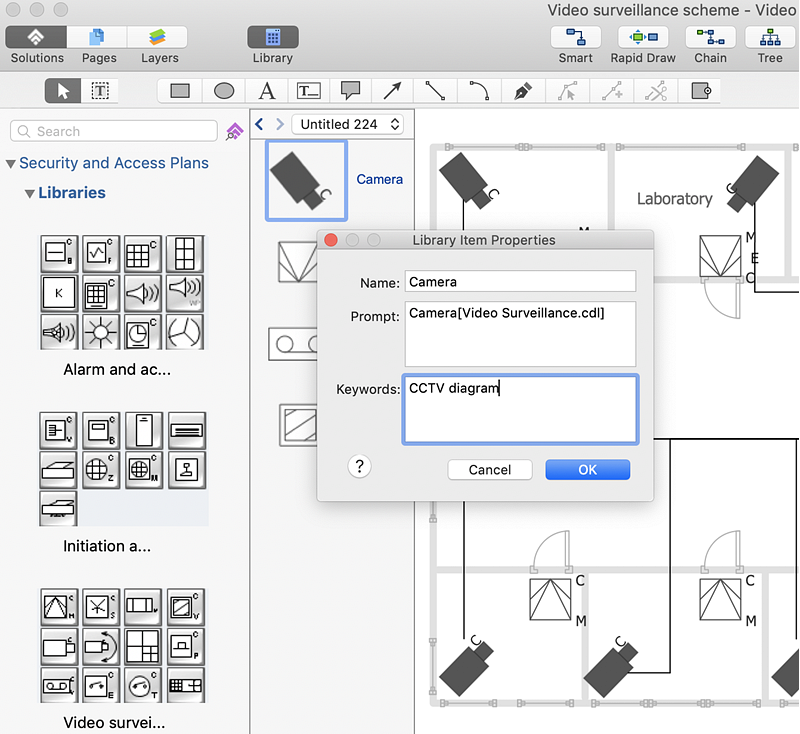
Task: Click the Keywords text area
Action: [x=520, y=410]
